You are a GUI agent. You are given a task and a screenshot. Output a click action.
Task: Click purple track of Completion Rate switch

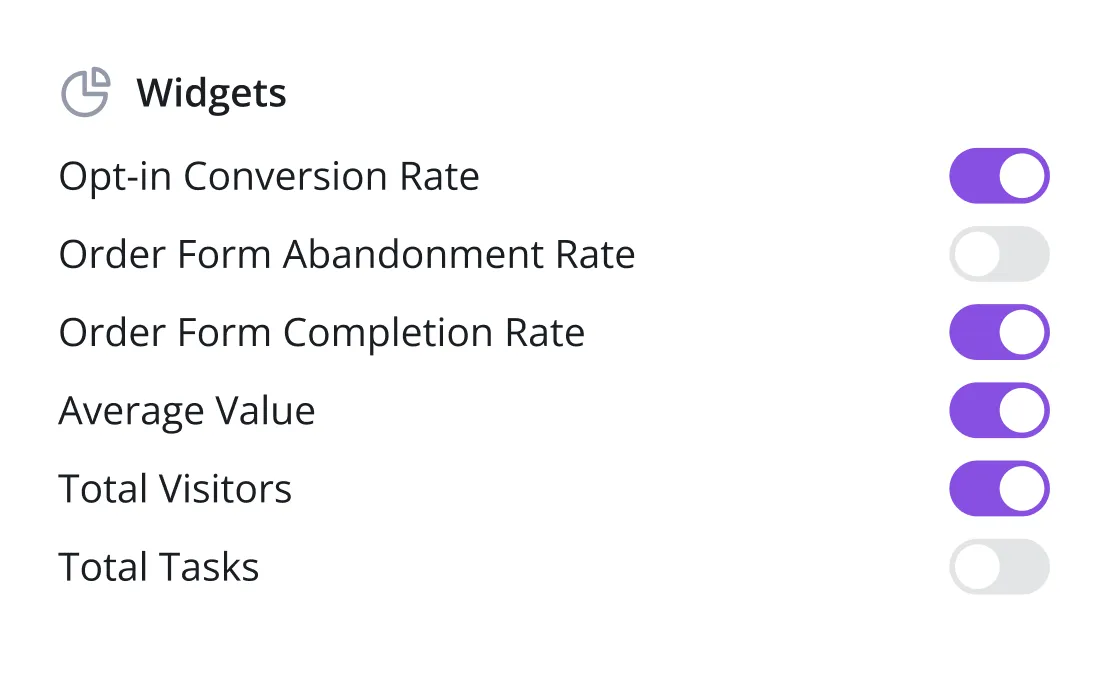970,332
